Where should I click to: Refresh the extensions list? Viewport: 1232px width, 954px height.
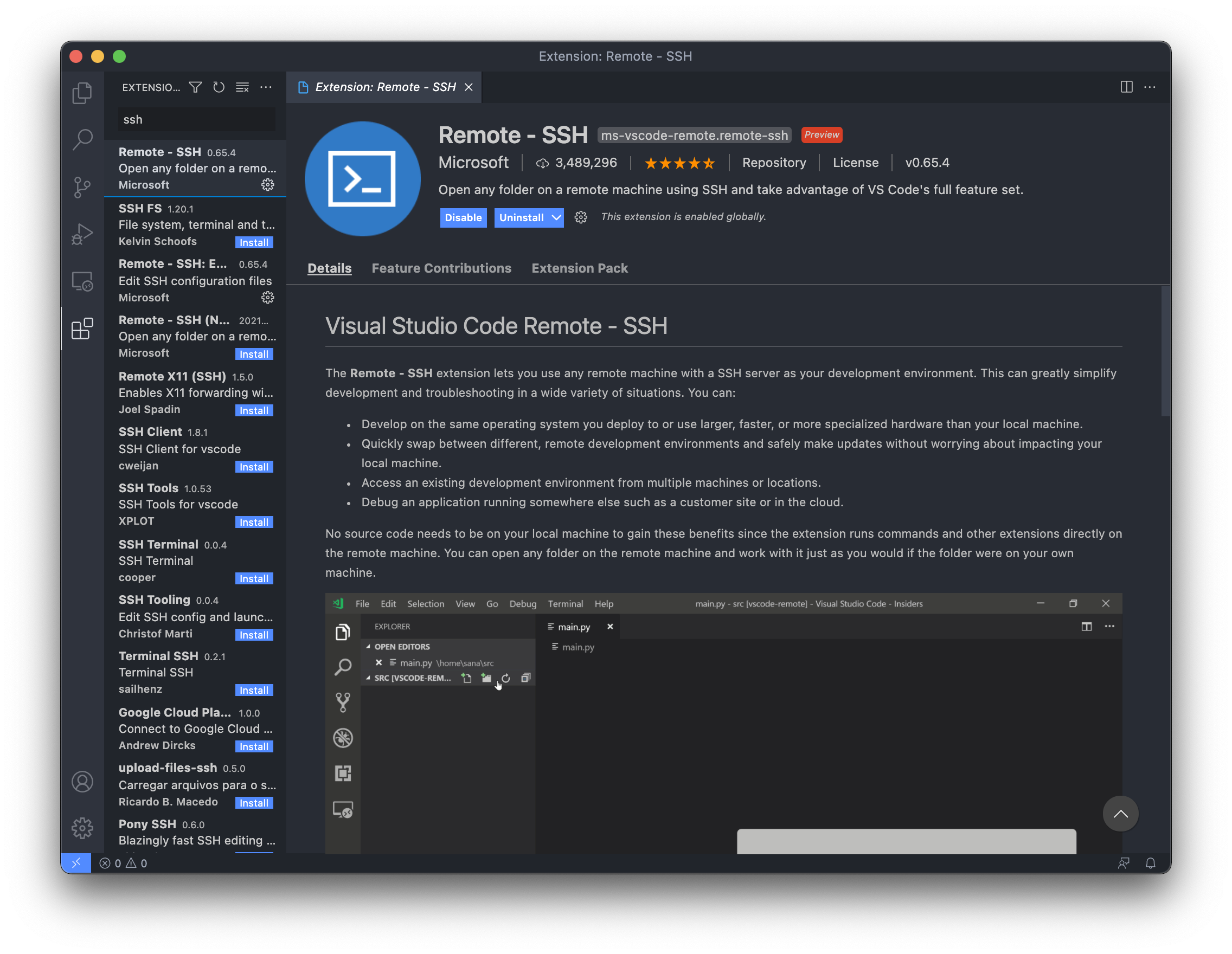(219, 87)
